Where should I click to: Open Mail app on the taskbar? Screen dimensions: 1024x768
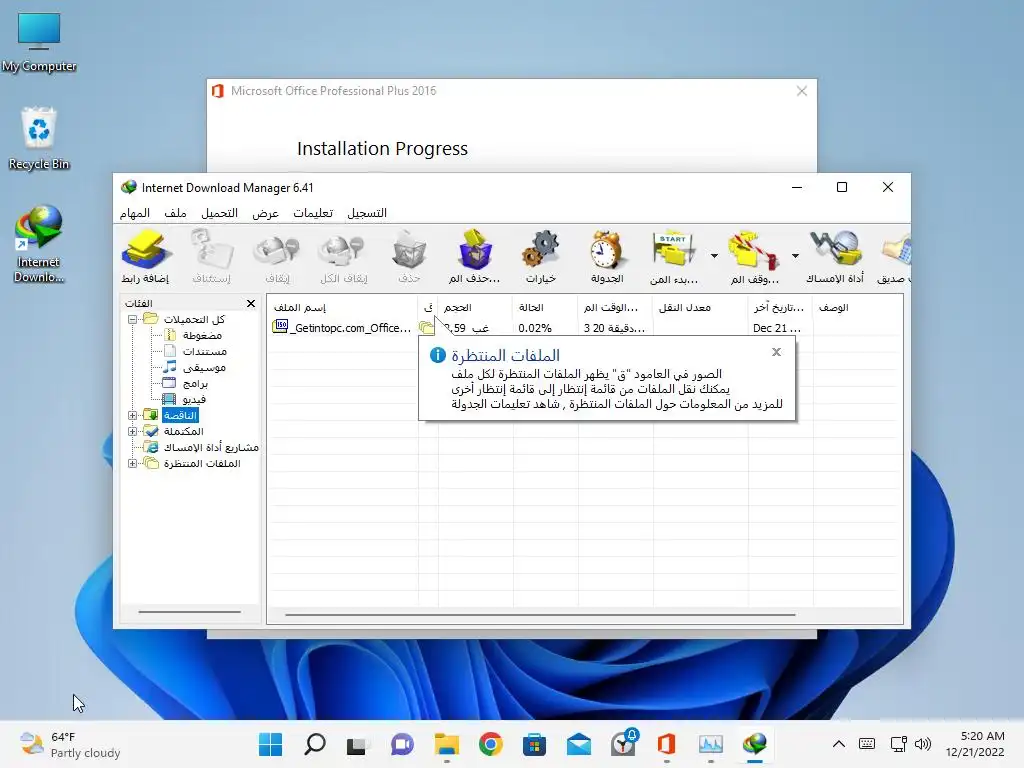click(x=579, y=744)
